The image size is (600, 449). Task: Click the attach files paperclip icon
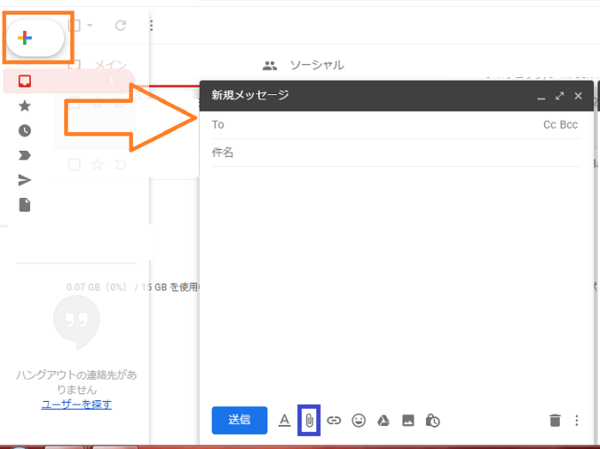click(x=310, y=420)
